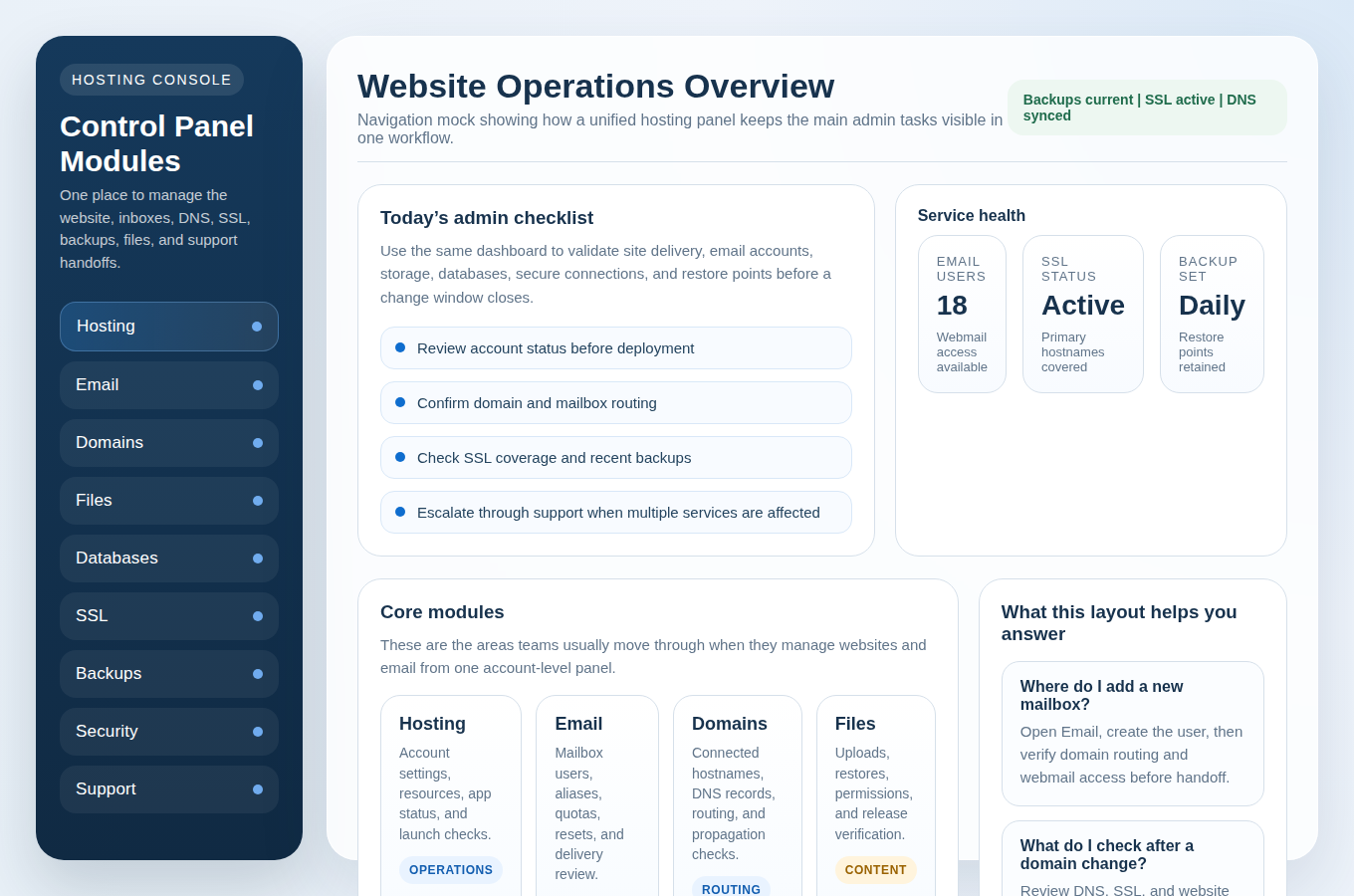Click the Hosting Console badge
Image resolution: width=1354 pixels, height=896 pixels.
151,80
